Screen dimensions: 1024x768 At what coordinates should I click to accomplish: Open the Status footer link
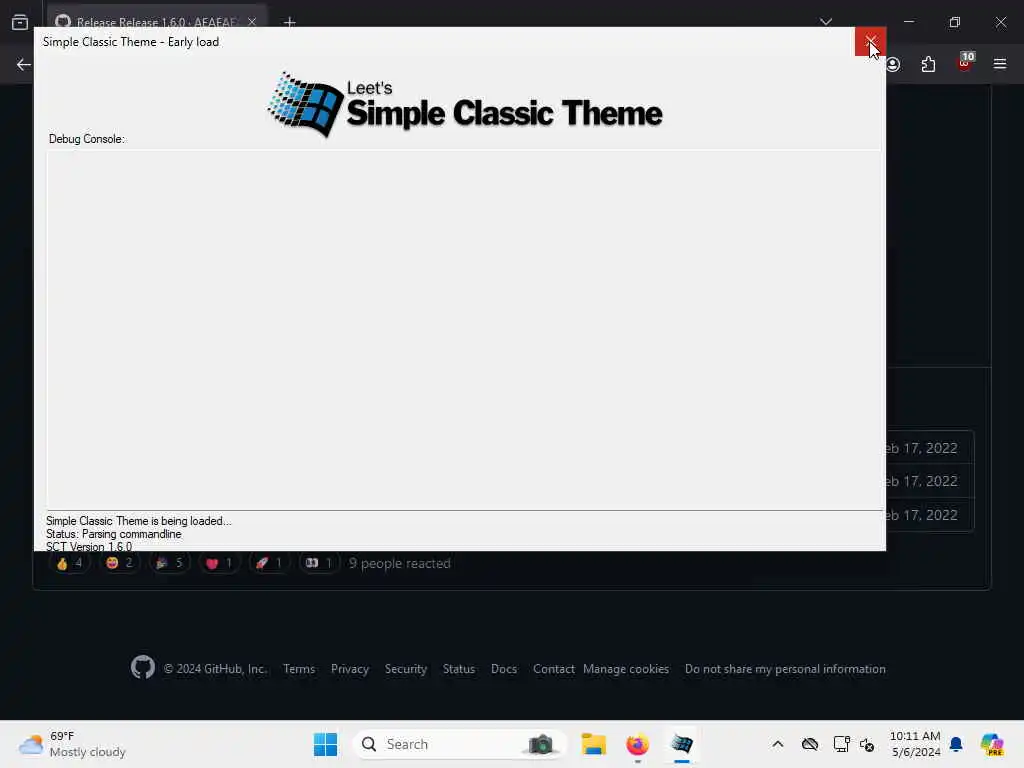[459, 669]
